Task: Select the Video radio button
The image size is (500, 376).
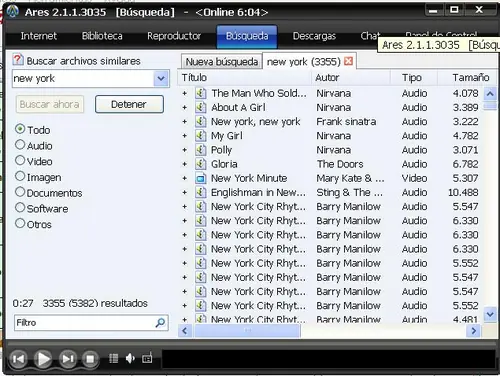Action: pyautogui.click(x=20, y=160)
